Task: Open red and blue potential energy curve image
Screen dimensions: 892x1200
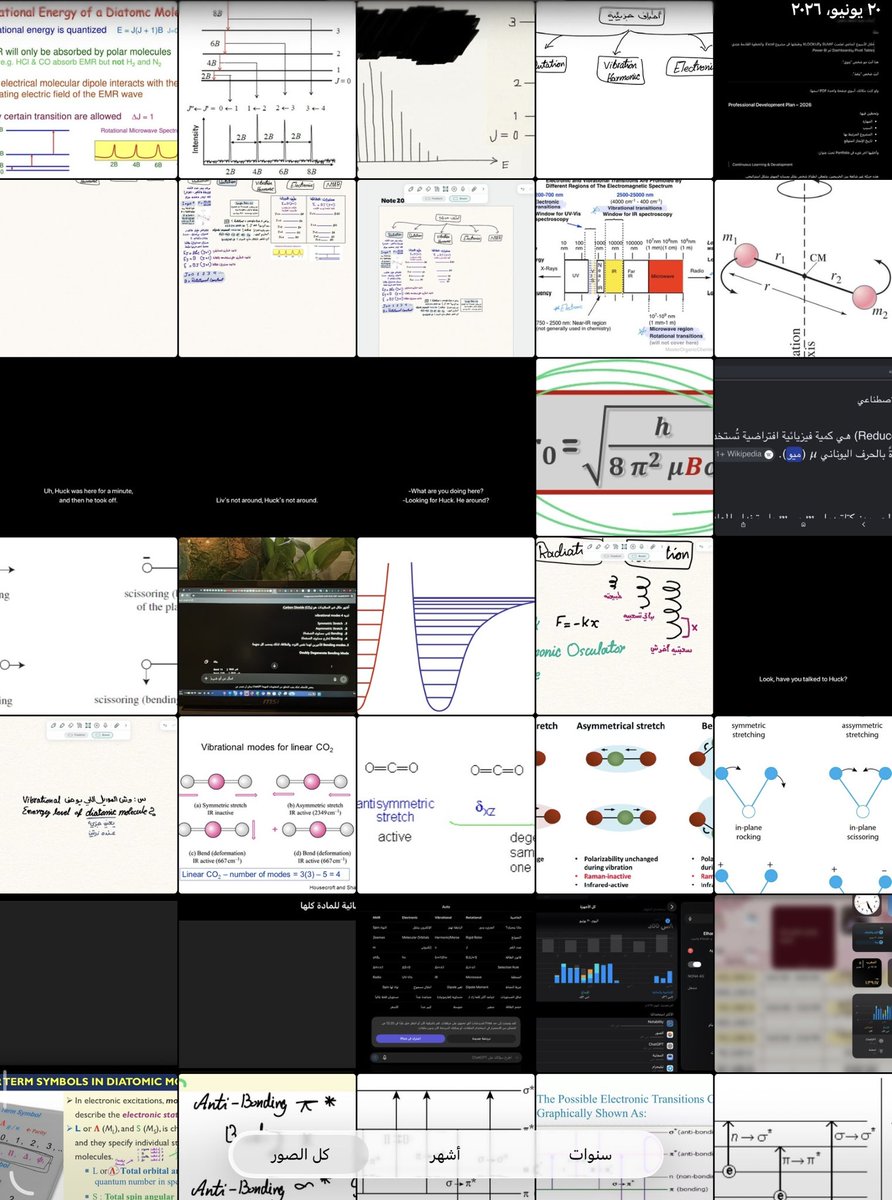Action: coord(446,626)
